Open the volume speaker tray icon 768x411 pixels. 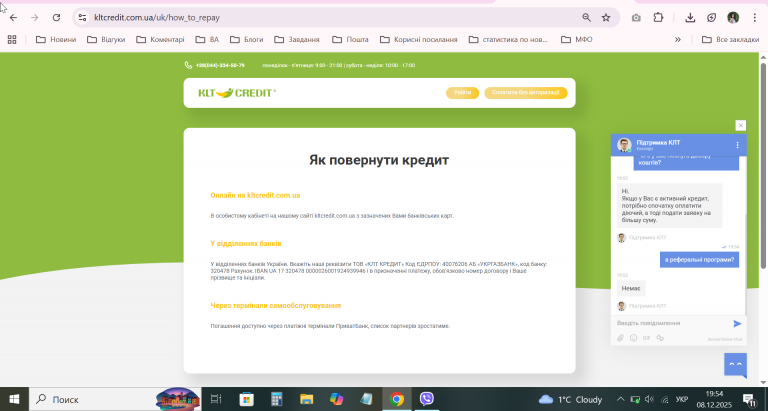pyautogui.click(x=649, y=399)
